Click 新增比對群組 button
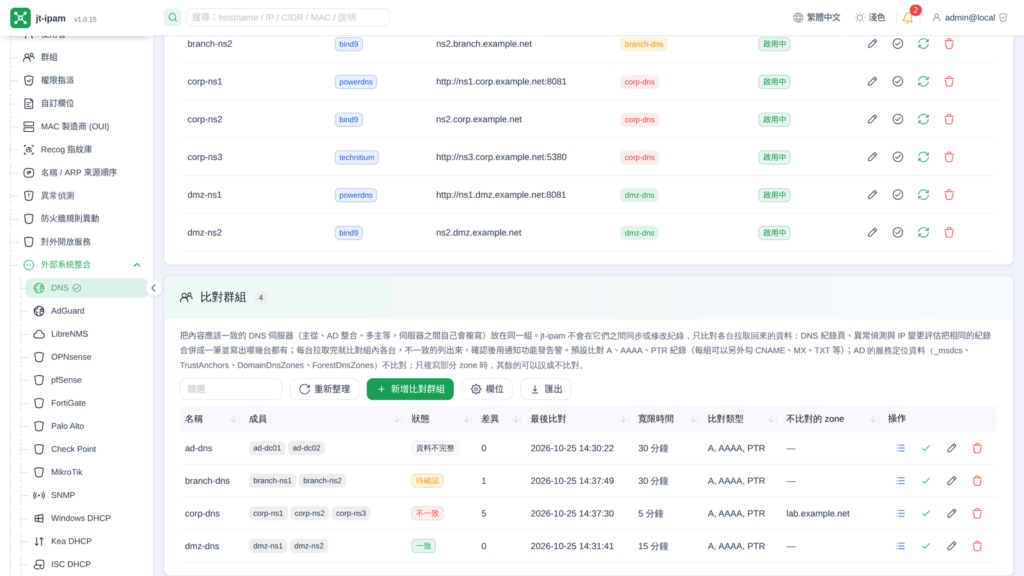The image size is (1024, 576). (x=410, y=389)
